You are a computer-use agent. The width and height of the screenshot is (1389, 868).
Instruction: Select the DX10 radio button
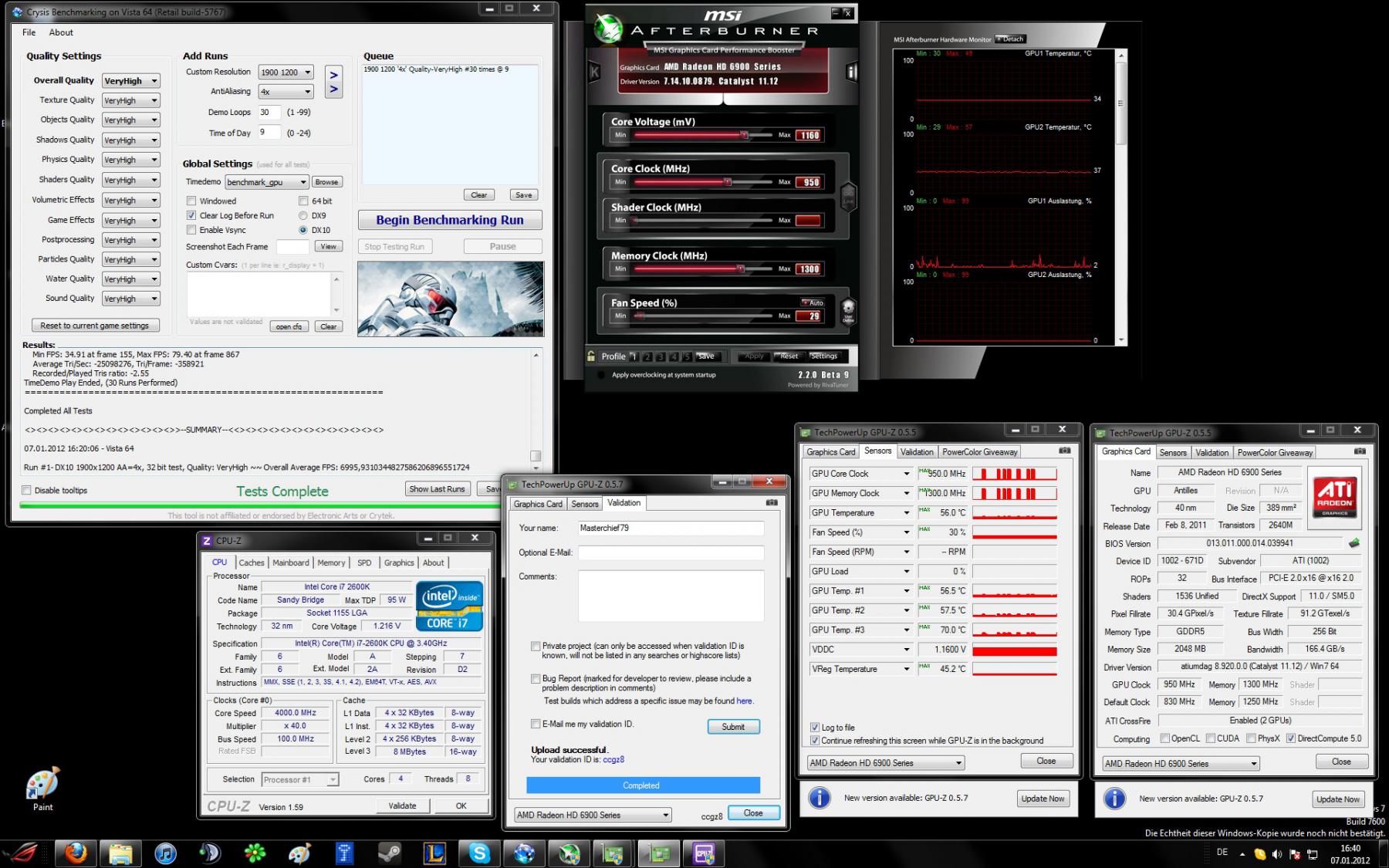pos(303,230)
